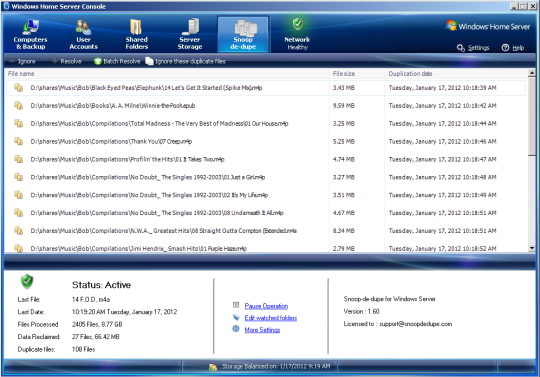Click the 2405 Files, 8.77 GB value
The width and height of the screenshot is (540, 377).
[97, 324]
